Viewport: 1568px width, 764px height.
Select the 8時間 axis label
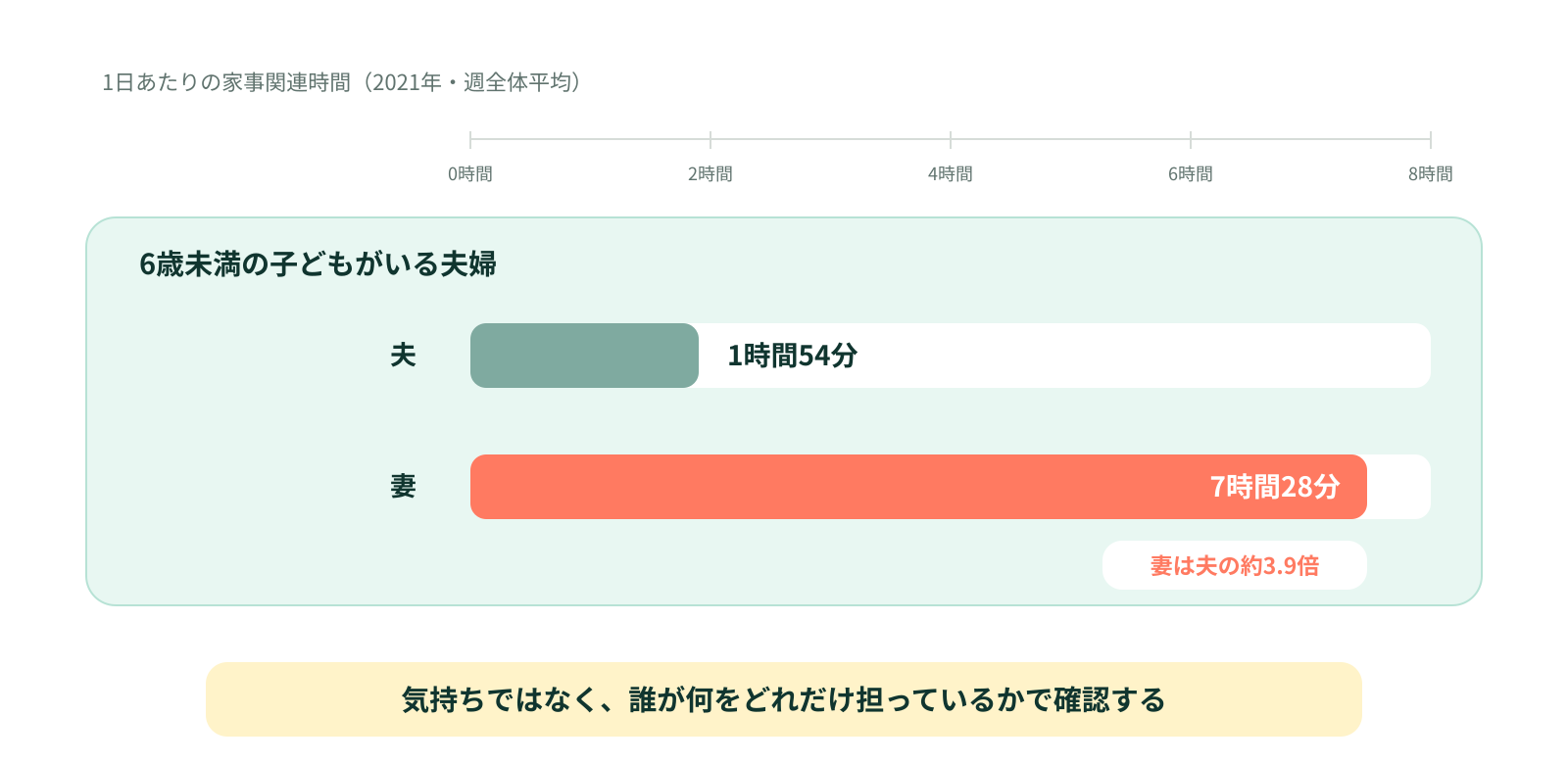click(1431, 173)
